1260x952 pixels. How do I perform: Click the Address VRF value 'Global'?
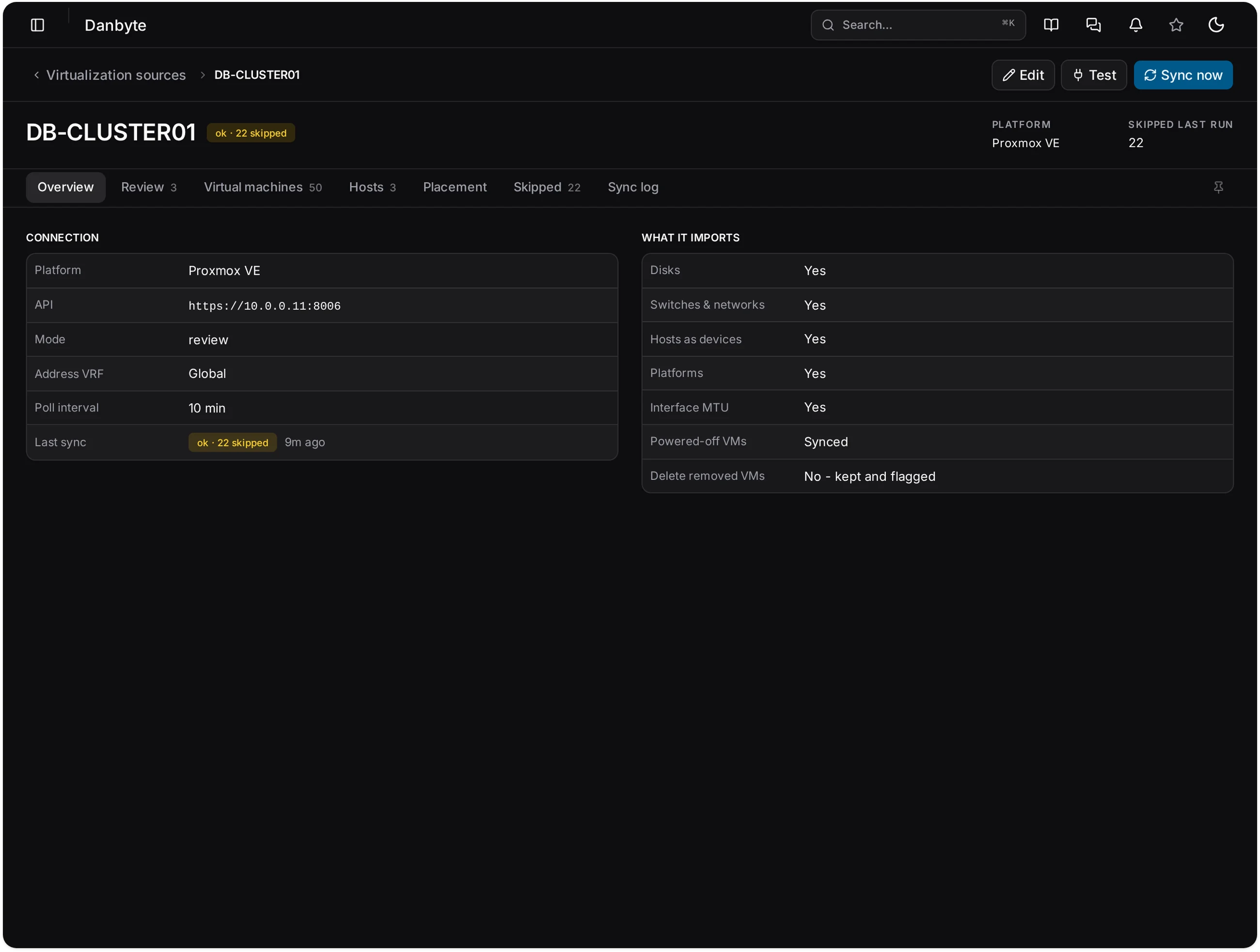[207, 374]
